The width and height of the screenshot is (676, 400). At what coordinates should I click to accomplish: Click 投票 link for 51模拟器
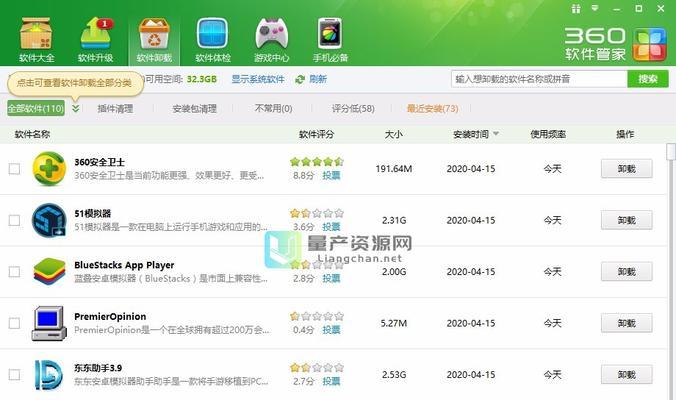331,227
